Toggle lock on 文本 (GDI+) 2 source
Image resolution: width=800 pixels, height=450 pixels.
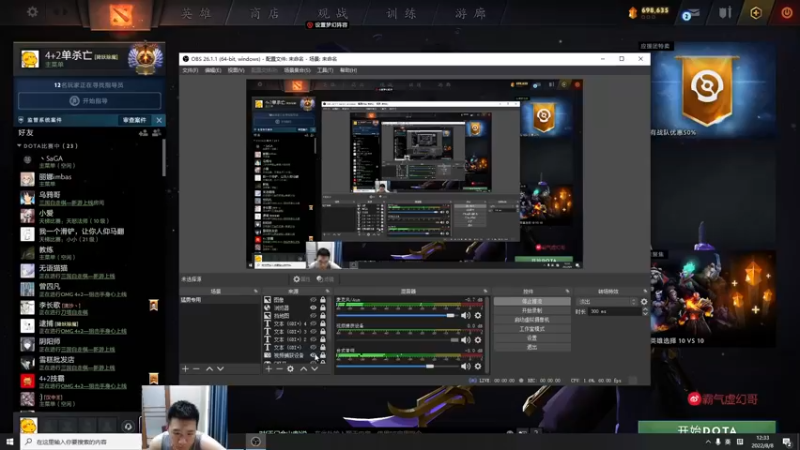[x=322, y=339]
